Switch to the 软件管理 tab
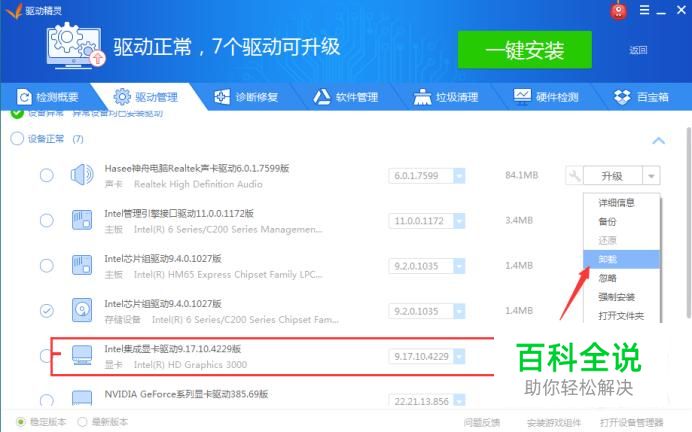 click(346, 97)
